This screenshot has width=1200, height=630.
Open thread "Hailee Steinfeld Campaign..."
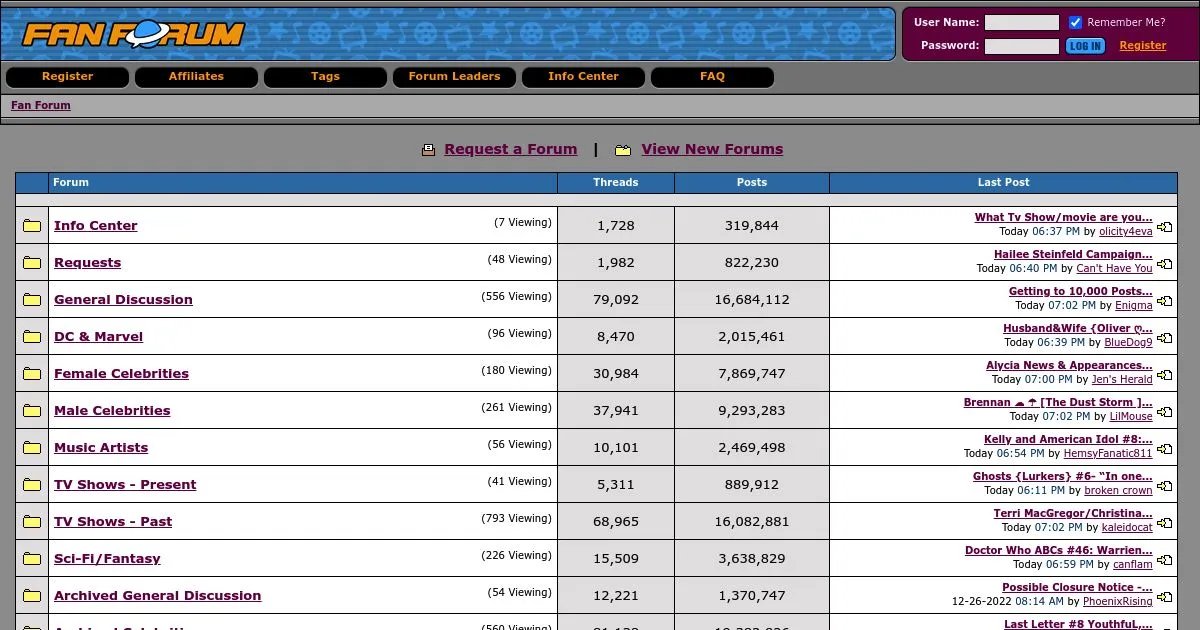(x=1073, y=255)
